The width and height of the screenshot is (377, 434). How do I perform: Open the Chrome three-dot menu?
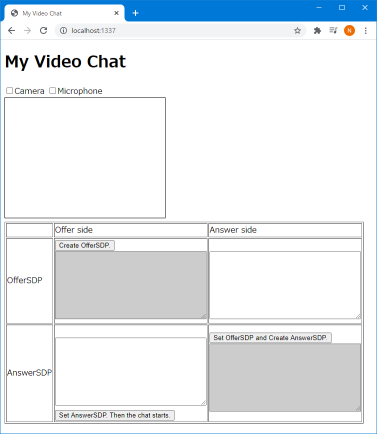click(x=366, y=31)
